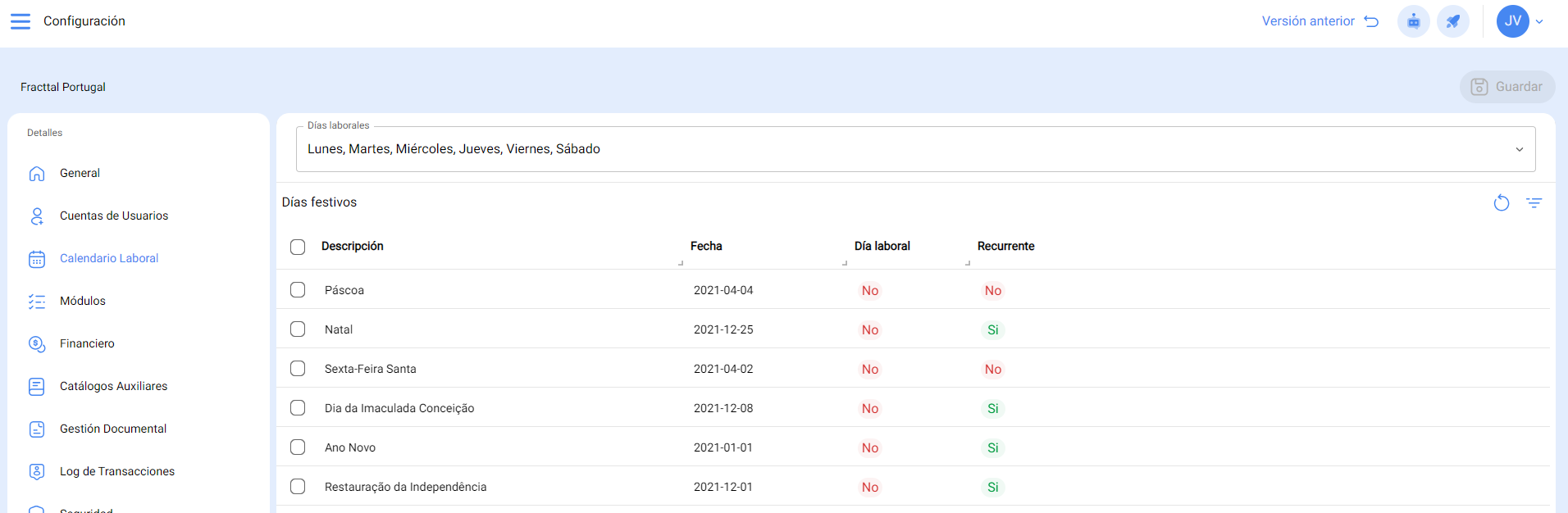Click the Calendario Laboral calendar icon
Viewport: 1568px width, 513px height.
click(37, 259)
